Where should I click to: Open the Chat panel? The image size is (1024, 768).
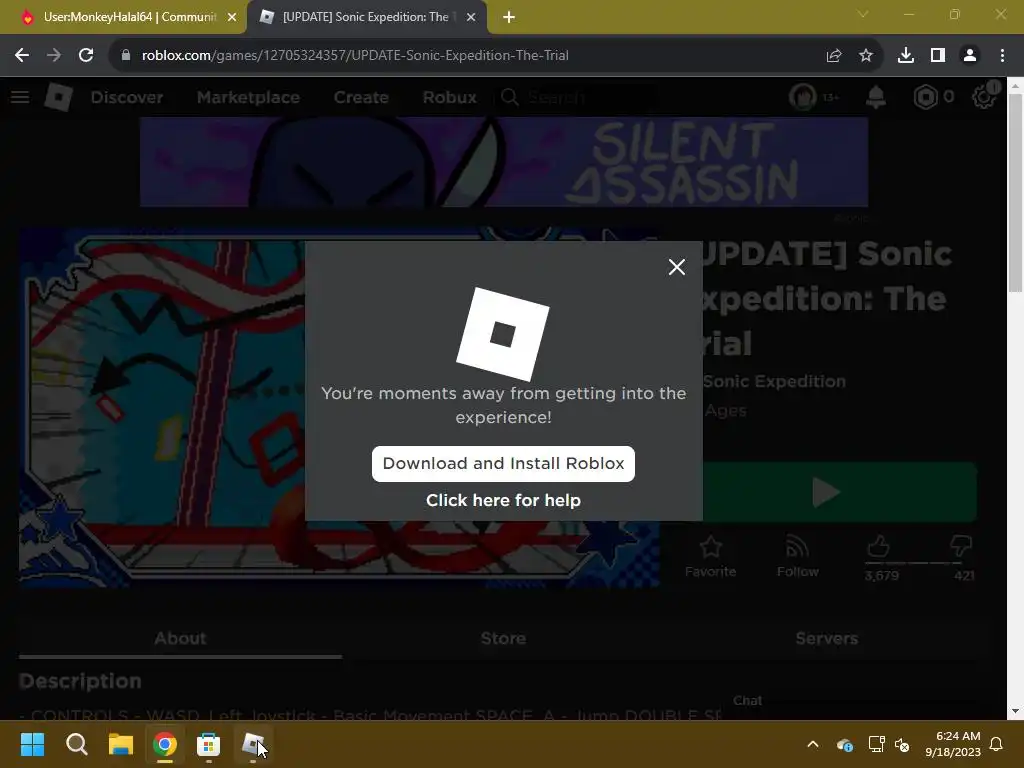pyautogui.click(x=747, y=701)
